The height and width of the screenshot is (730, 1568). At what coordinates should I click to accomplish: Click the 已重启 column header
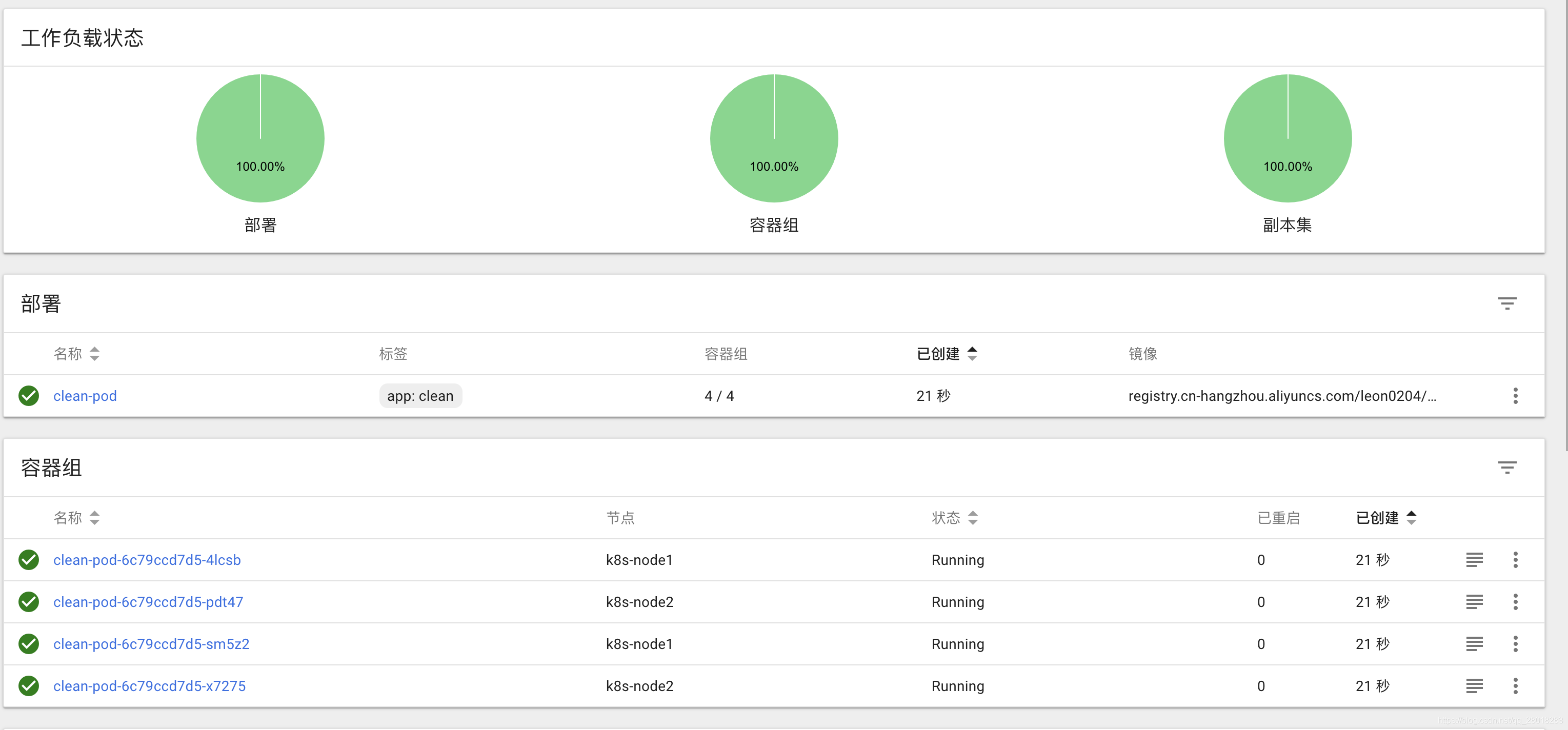[1279, 518]
